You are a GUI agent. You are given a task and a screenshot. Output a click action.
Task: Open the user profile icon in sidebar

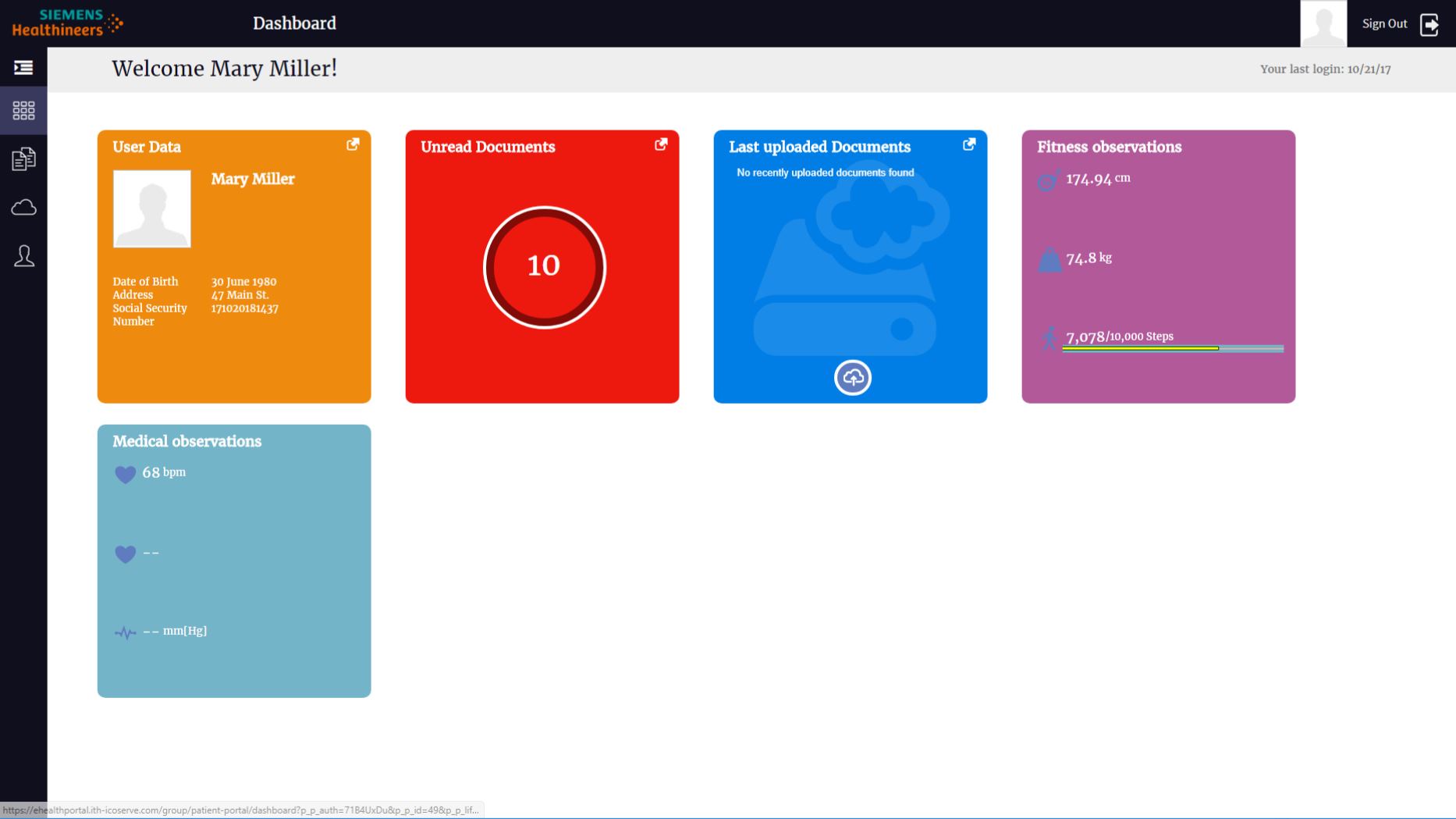click(x=23, y=256)
